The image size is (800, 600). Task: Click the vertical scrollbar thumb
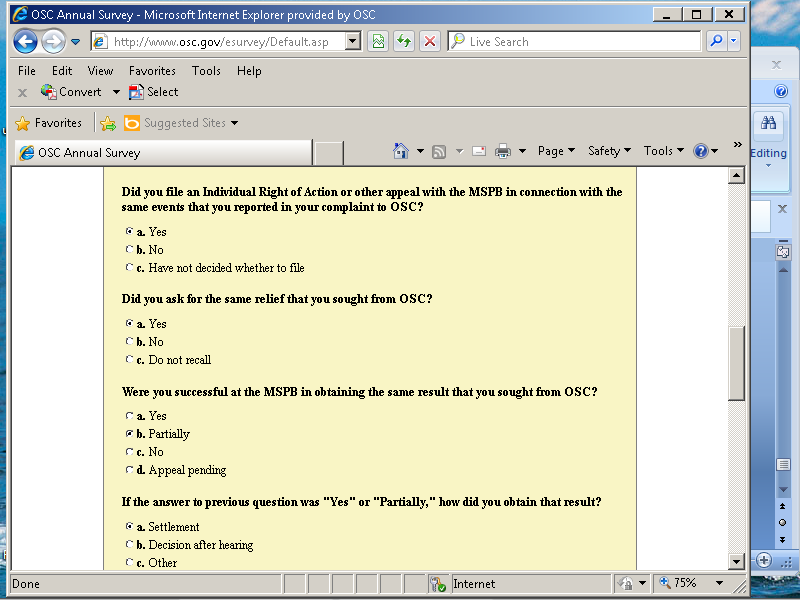(736, 363)
